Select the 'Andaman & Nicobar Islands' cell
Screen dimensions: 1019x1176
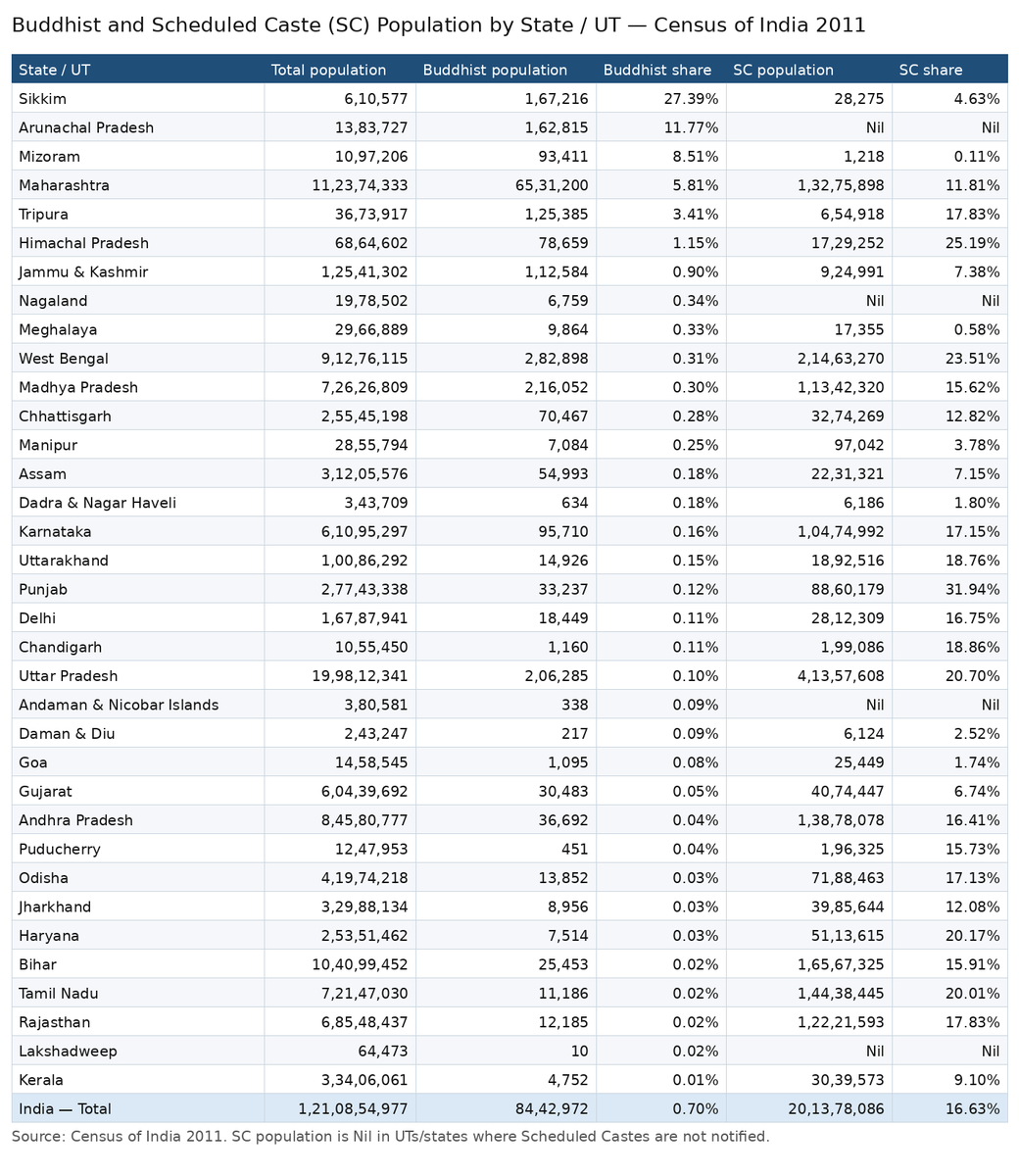point(138,705)
